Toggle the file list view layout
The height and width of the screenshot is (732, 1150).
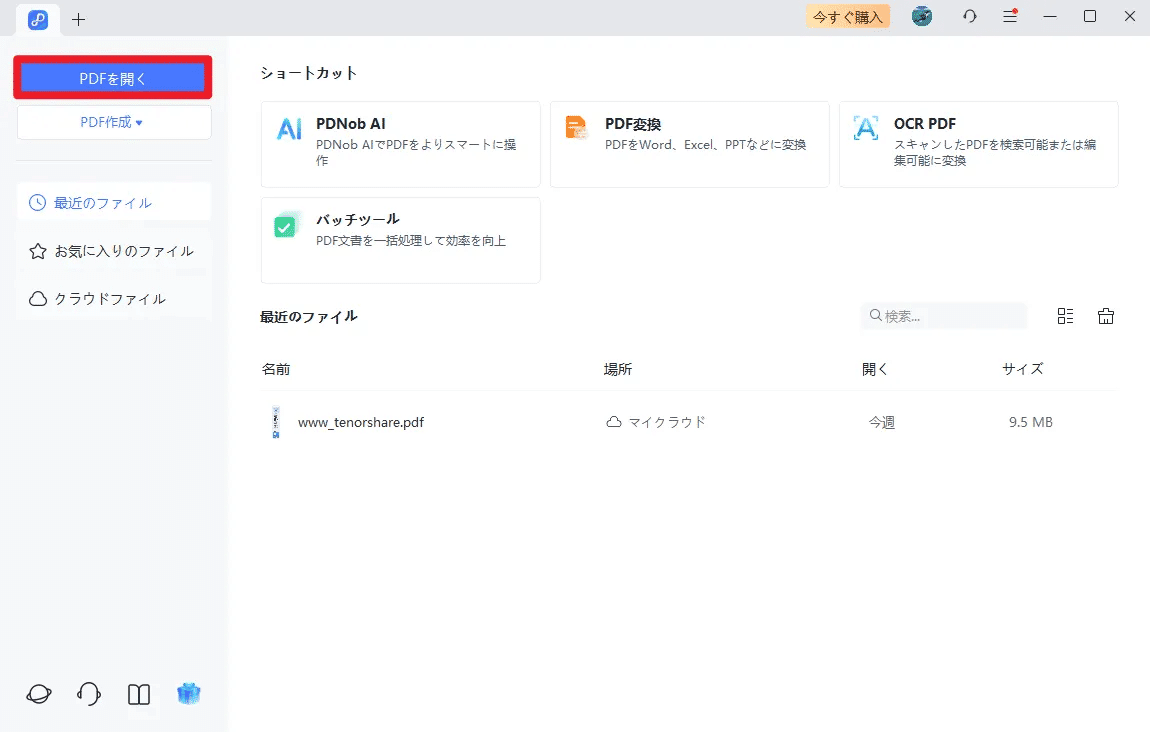pyautogui.click(x=1064, y=315)
